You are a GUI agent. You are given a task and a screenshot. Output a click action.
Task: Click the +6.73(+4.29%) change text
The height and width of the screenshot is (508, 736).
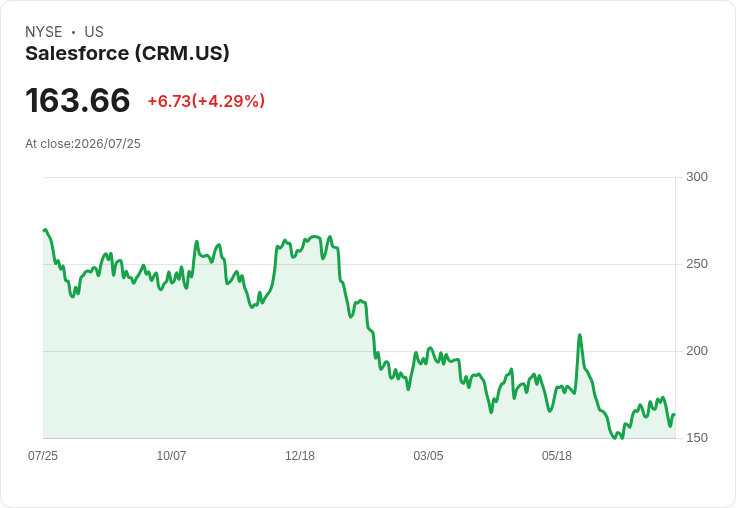206,101
